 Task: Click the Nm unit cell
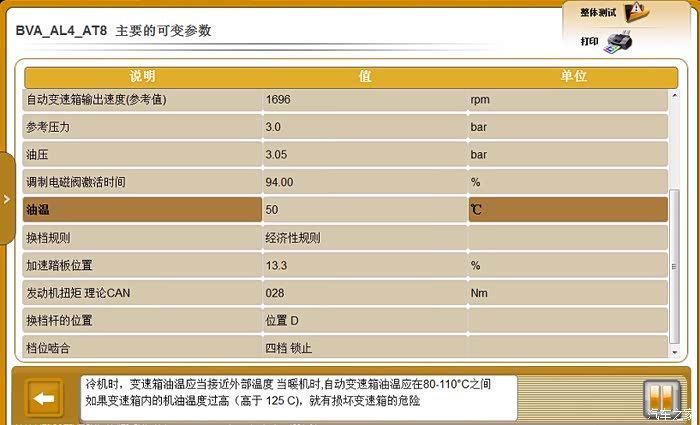568,293
